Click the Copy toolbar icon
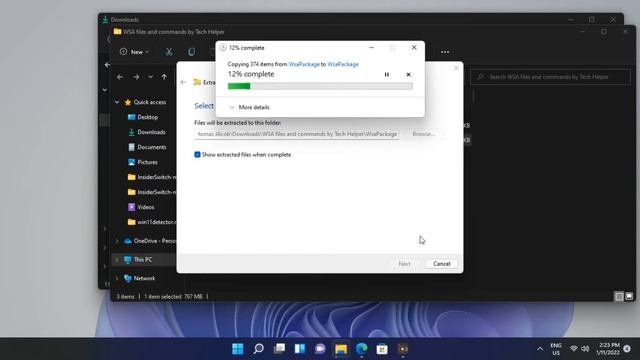 [191, 52]
